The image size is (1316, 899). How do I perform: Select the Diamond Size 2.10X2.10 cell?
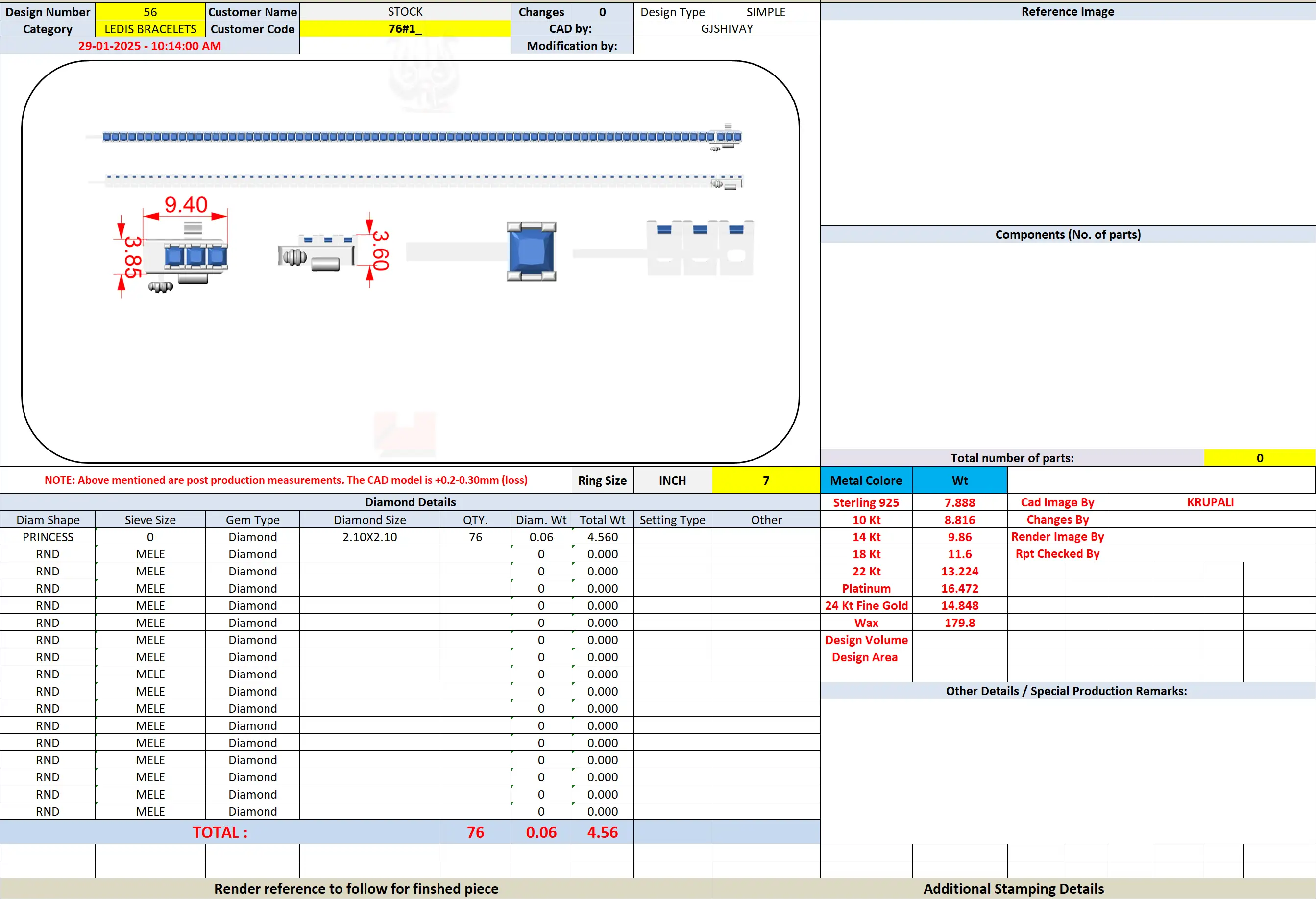370,537
